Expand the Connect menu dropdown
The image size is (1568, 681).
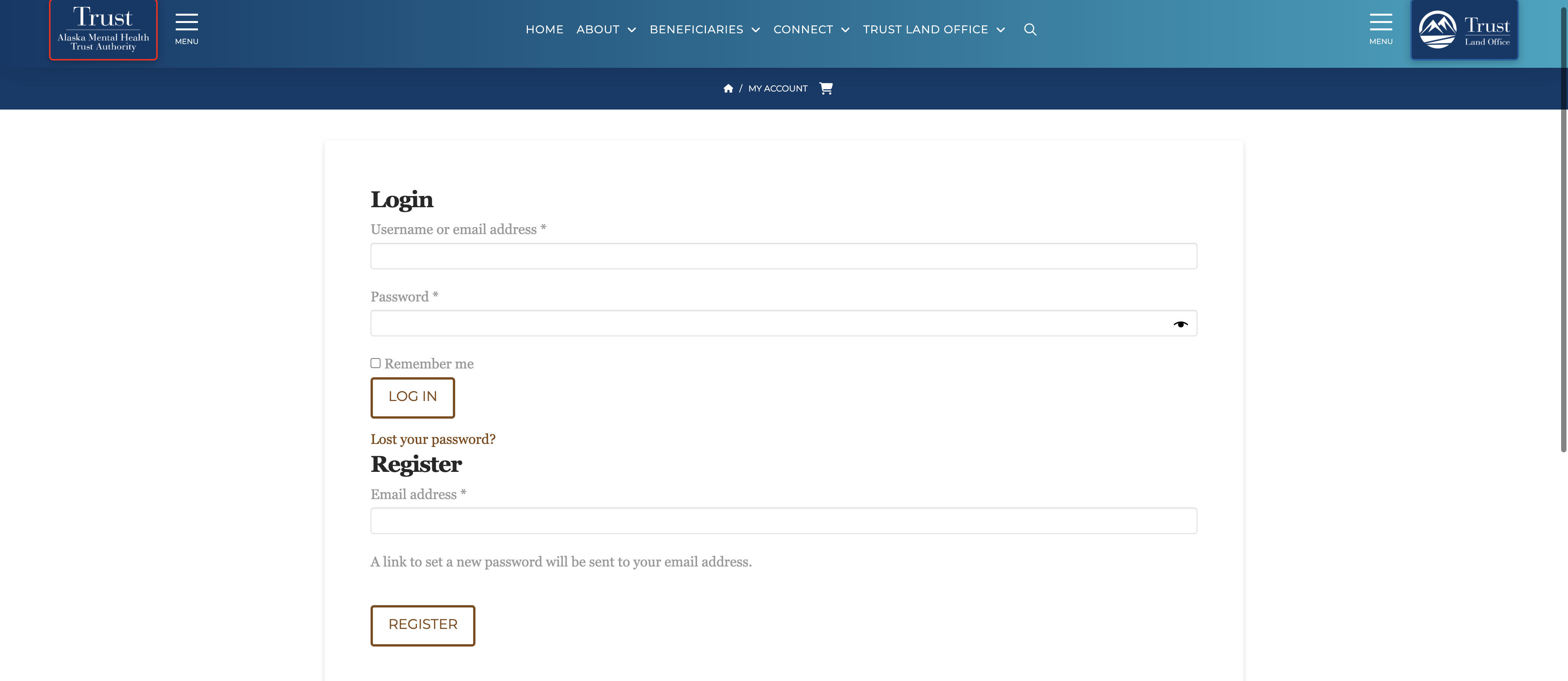(x=845, y=30)
